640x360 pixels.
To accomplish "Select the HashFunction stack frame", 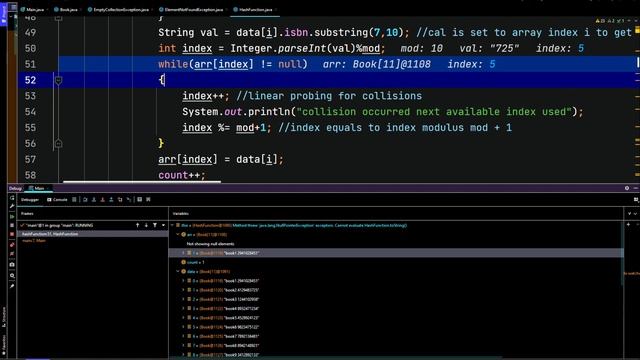I will click(x=92, y=234).
